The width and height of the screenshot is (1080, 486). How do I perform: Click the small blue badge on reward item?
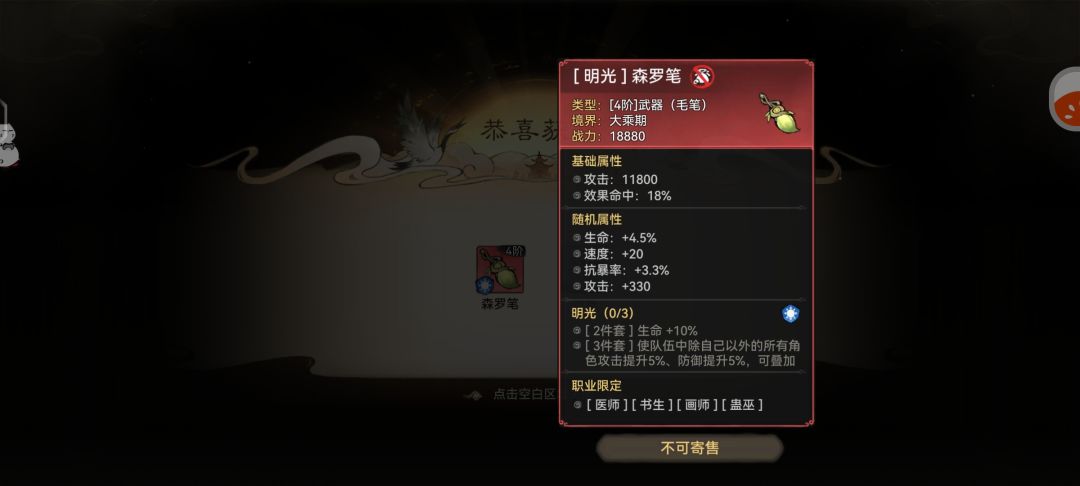pos(485,285)
